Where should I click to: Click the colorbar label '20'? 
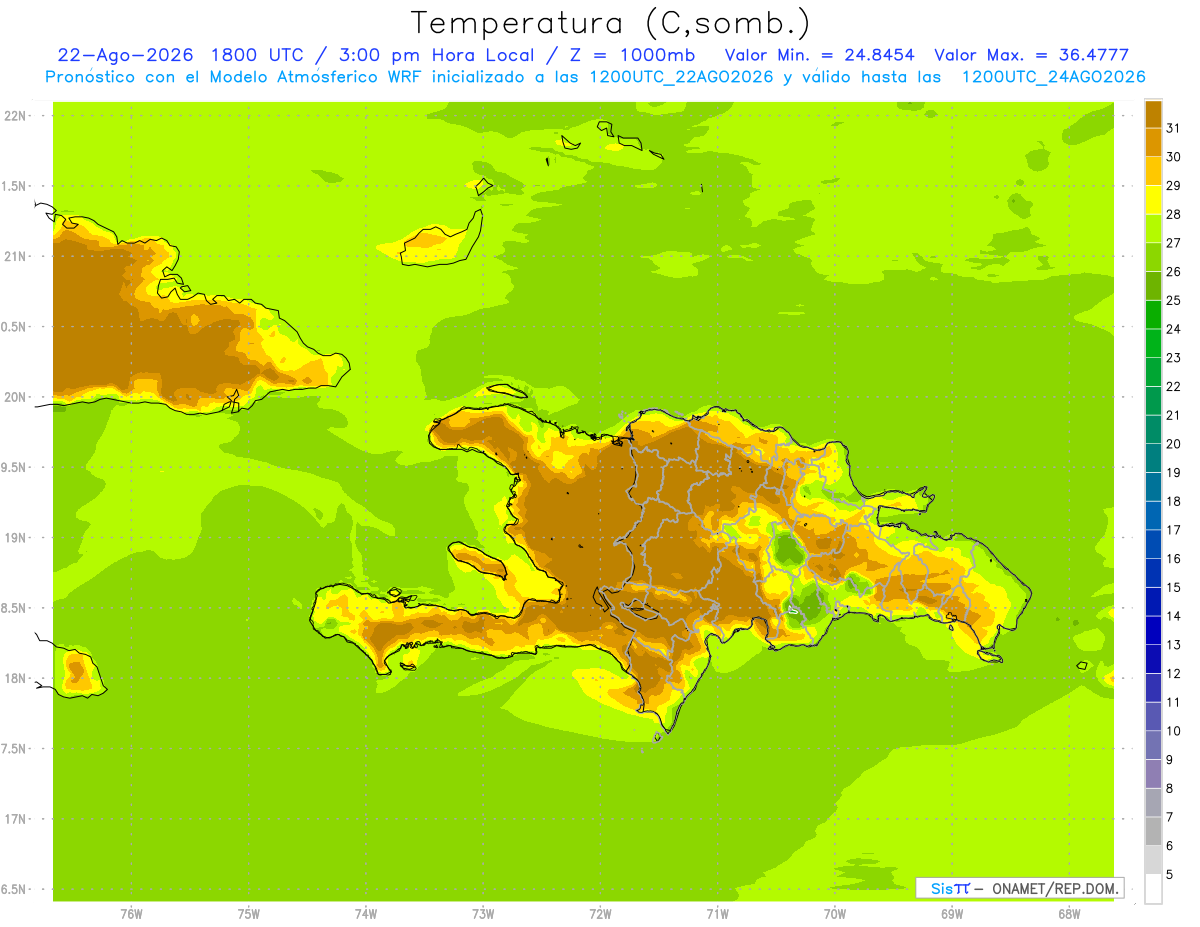coord(1174,444)
